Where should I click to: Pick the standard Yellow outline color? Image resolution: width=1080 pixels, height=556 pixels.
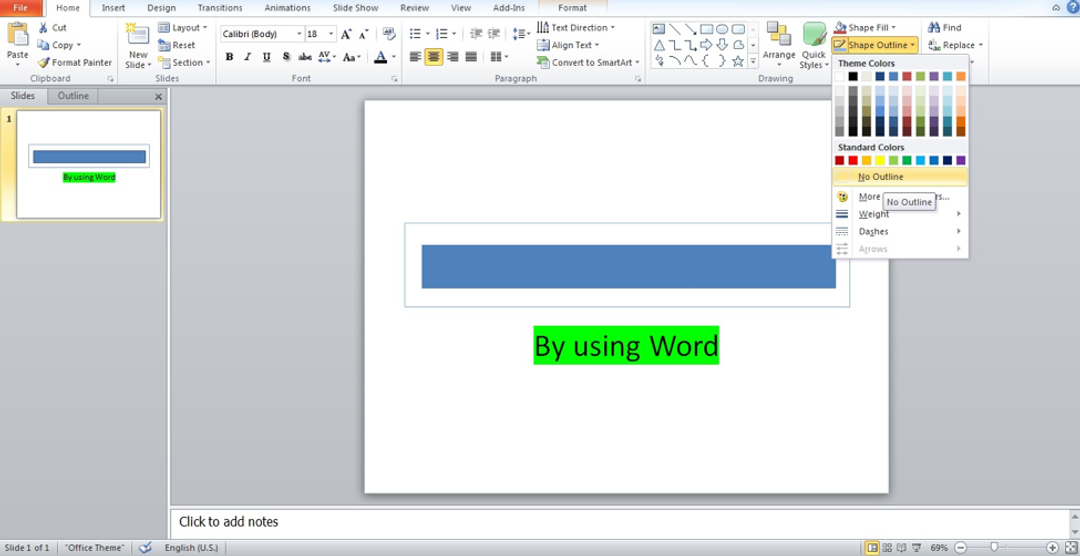coord(880,161)
